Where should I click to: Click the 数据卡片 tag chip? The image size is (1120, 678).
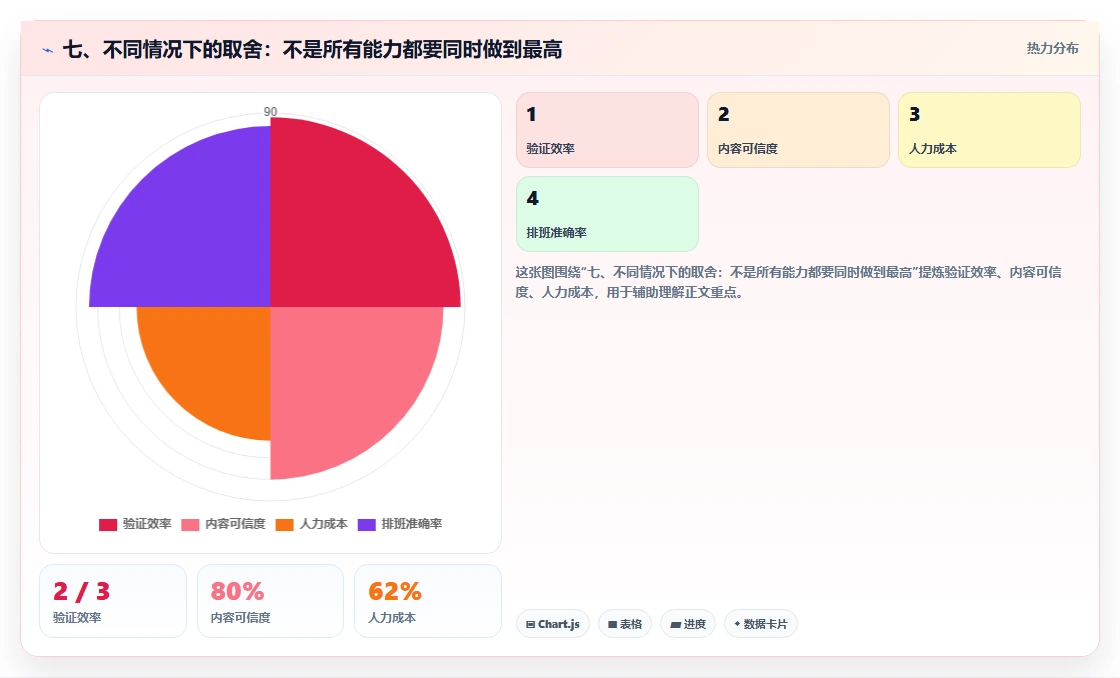tap(761, 624)
